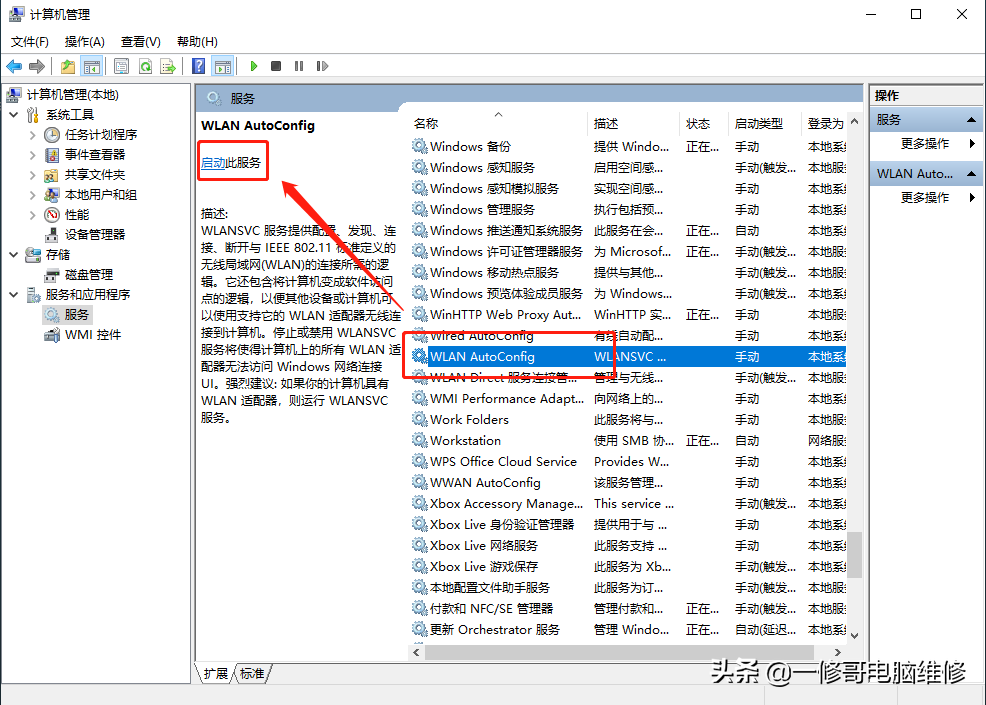
Task: Select the Services (服务) tree node
Action: (77, 314)
